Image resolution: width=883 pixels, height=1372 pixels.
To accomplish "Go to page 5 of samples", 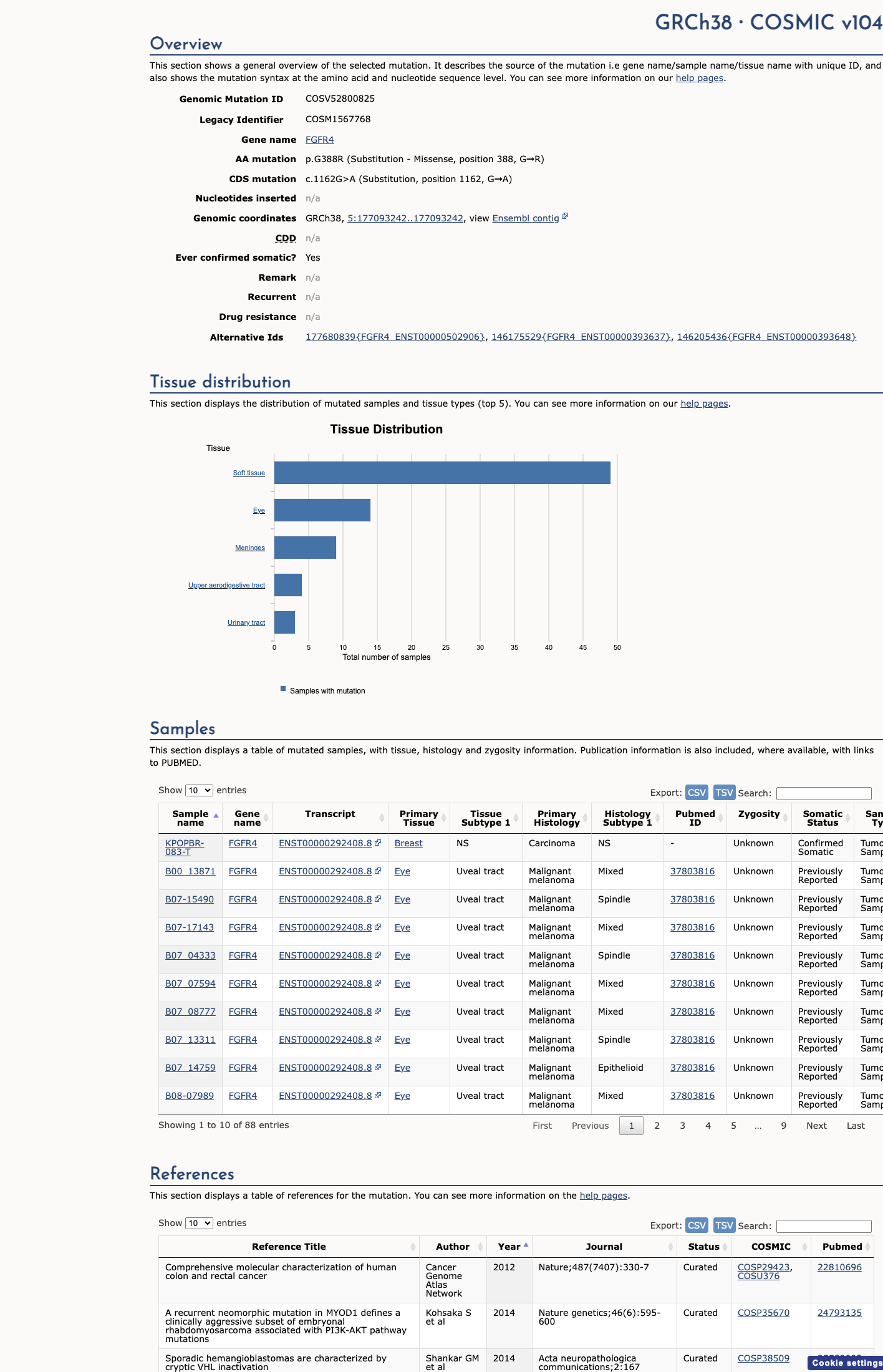I will (x=733, y=1126).
